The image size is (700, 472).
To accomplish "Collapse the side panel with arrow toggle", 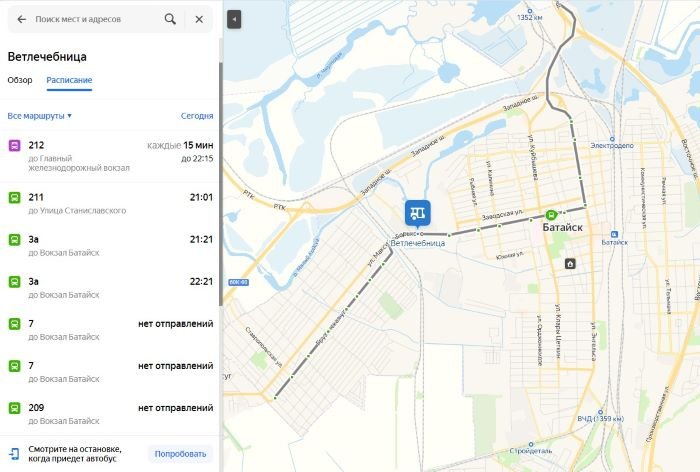I will pos(233,19).
